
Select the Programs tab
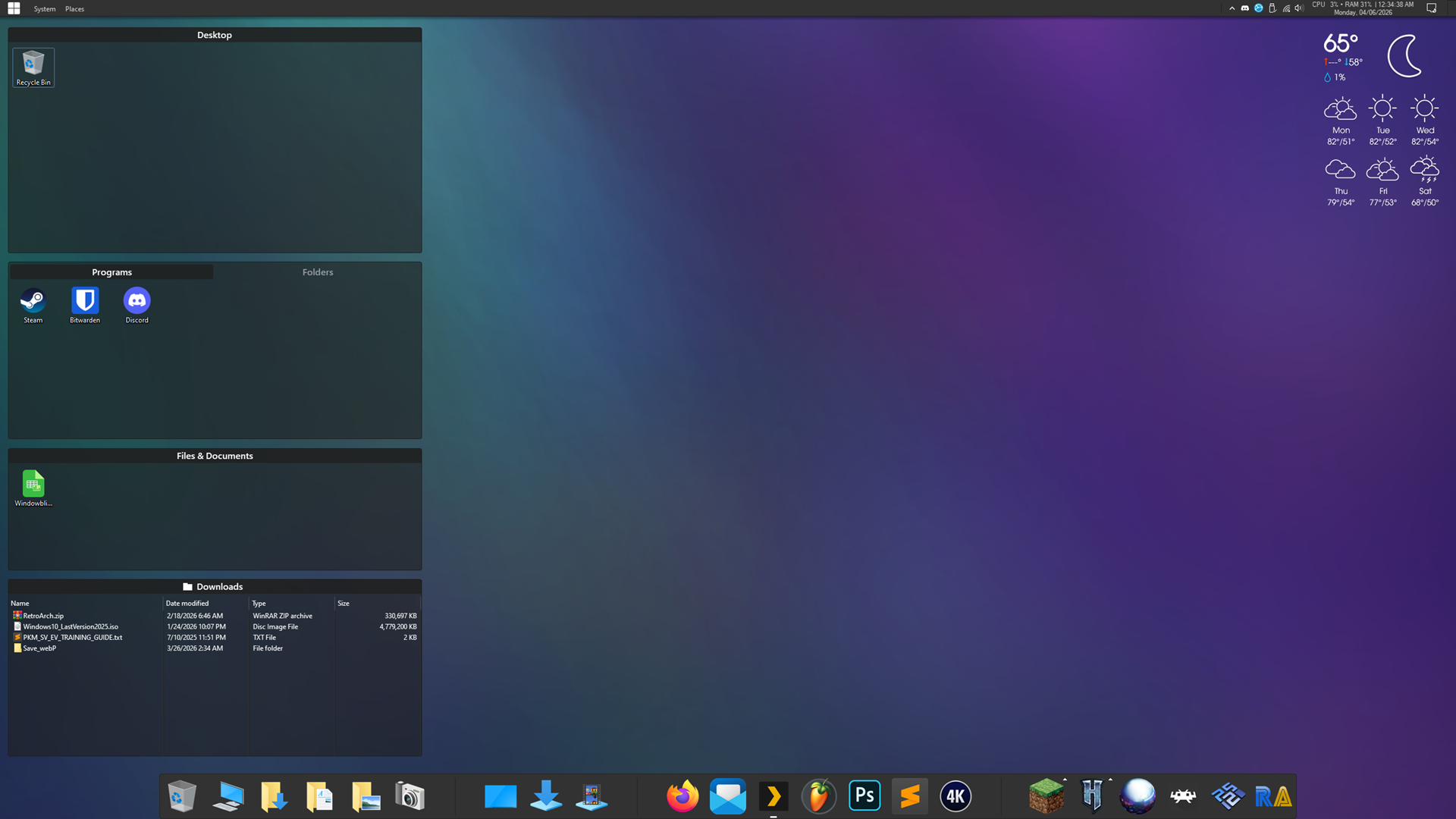click(x=111, y=272)
